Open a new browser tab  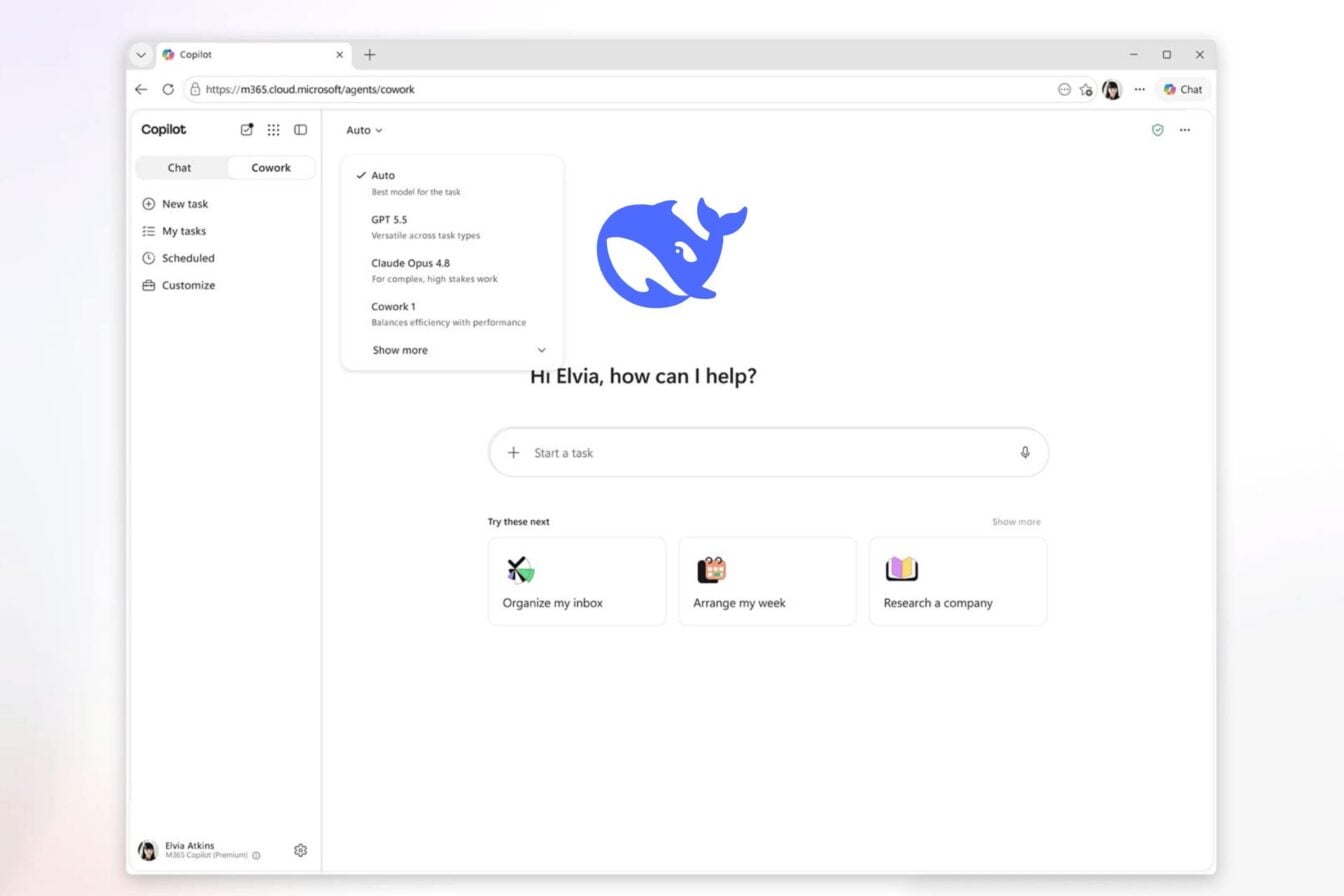tap(370, 55)
